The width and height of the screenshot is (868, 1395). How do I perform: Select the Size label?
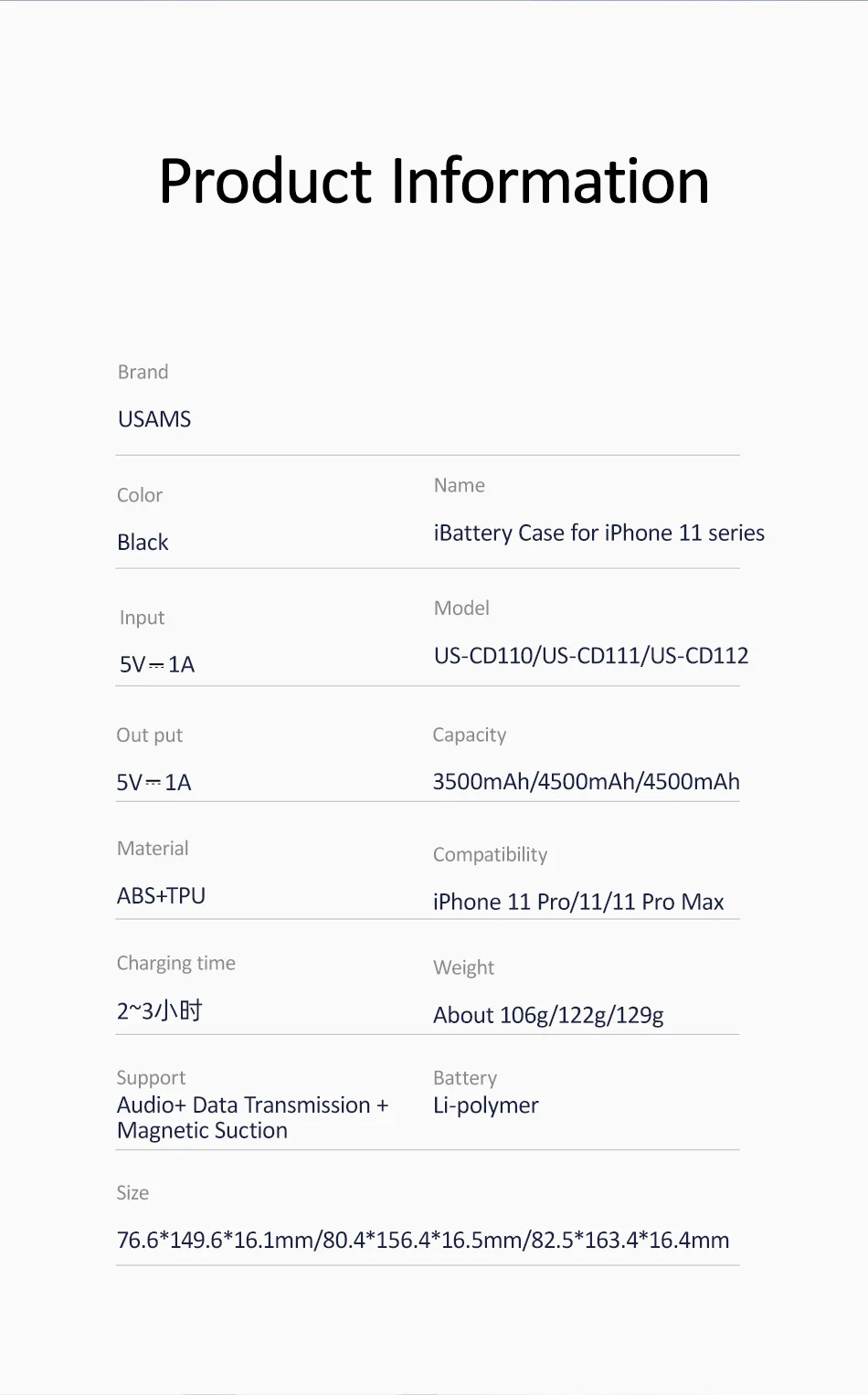tap(132, 1193)
